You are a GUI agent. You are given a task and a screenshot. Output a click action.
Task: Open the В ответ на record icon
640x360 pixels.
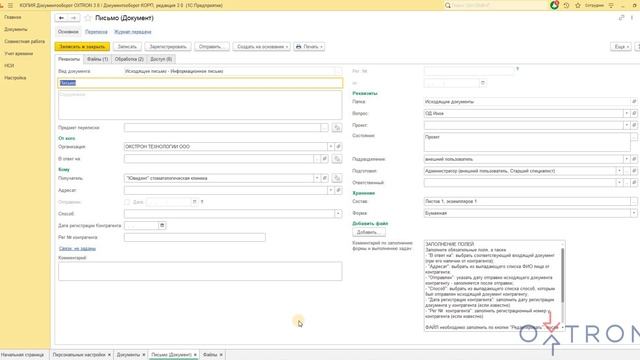pyautogui.click(x=324, y=159)
